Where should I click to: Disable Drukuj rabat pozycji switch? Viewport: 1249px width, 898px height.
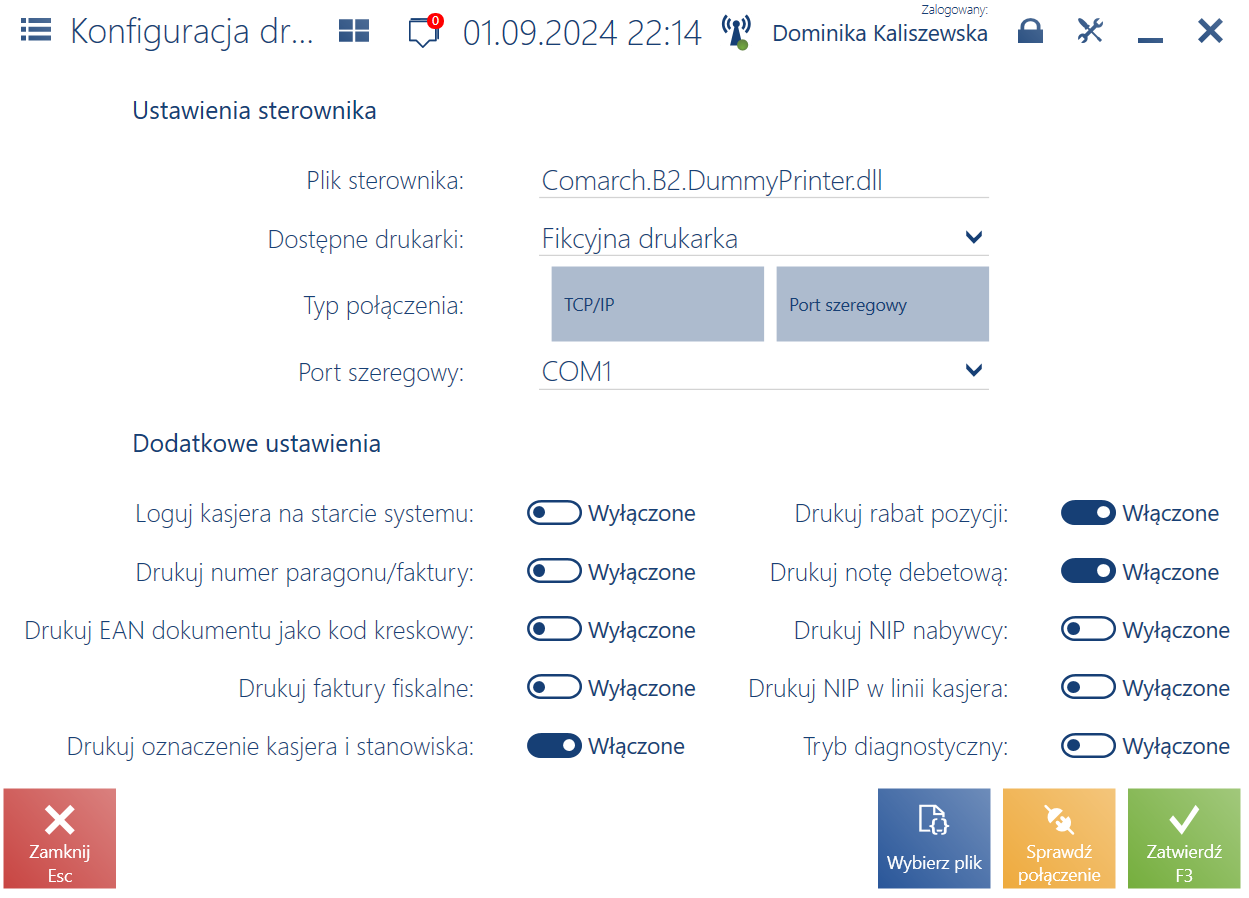tap(1088, 513)
